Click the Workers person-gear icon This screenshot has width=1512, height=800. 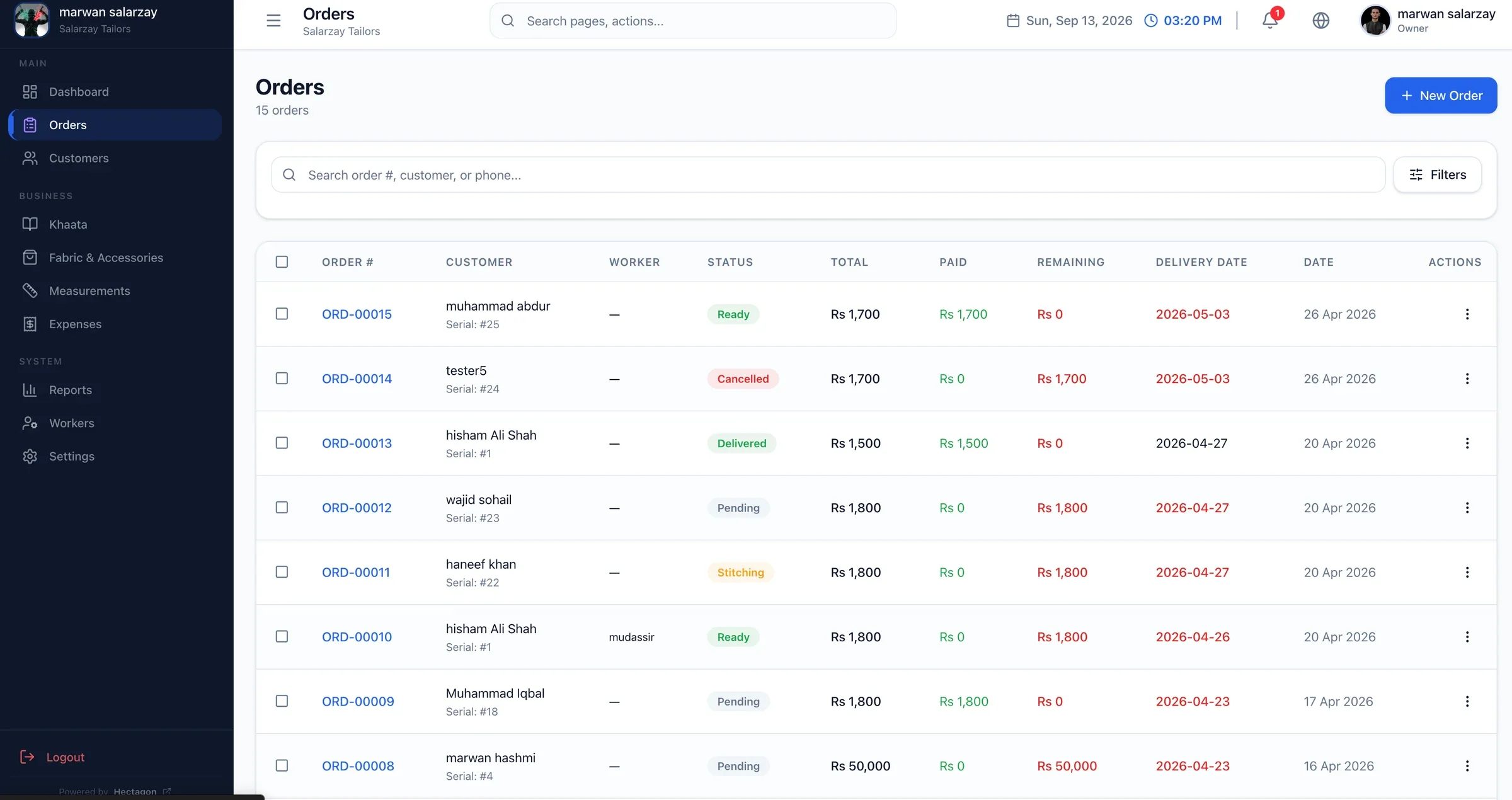coord(30,423)
